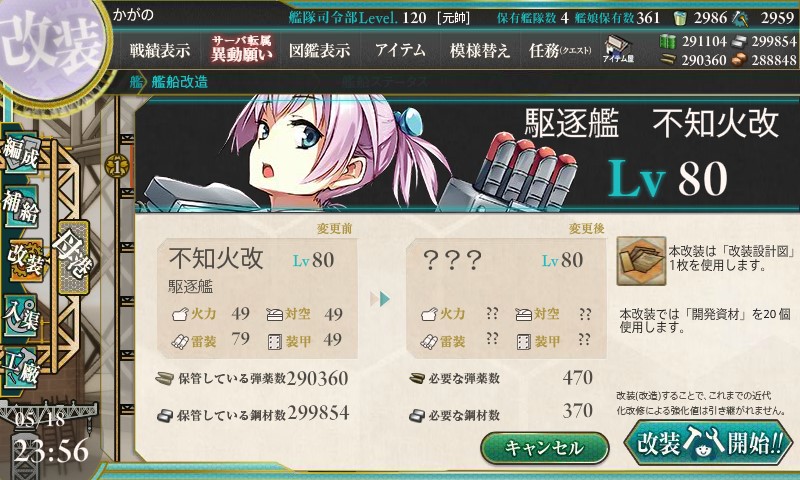Open the アイテム屋 item shop icon
The width and height of the screenshot is (800, 480).
618,49
